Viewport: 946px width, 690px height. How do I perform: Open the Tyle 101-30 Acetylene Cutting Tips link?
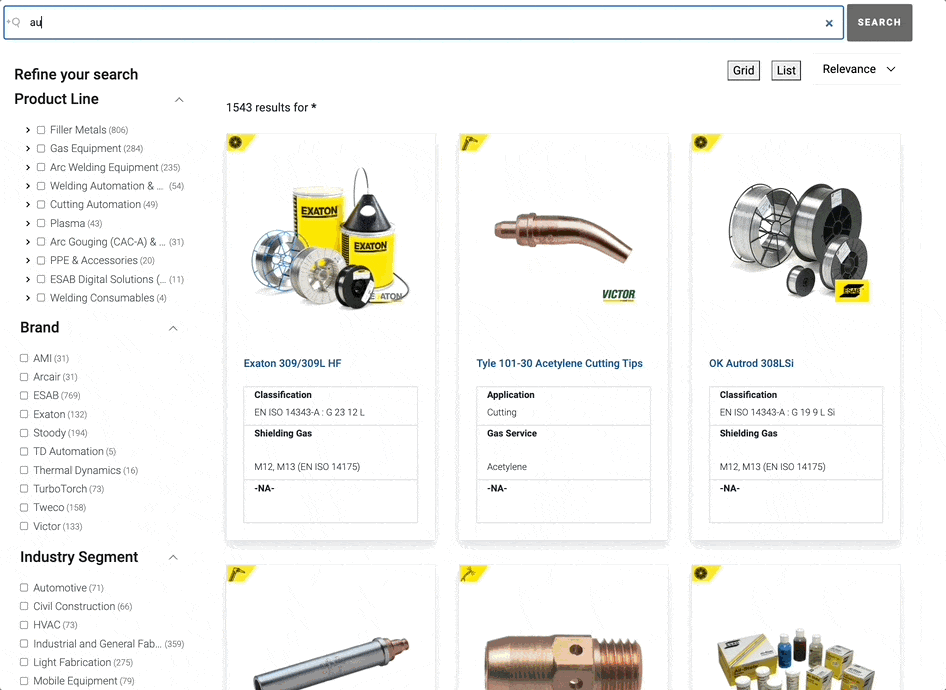559,364
